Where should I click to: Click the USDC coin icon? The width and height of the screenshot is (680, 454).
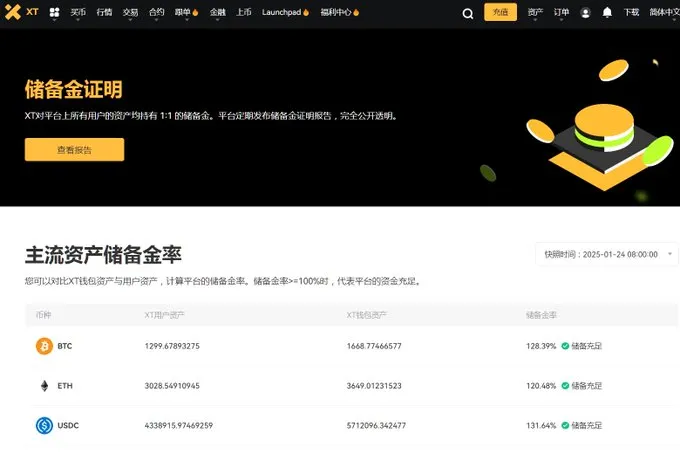(x=44, y=425)
